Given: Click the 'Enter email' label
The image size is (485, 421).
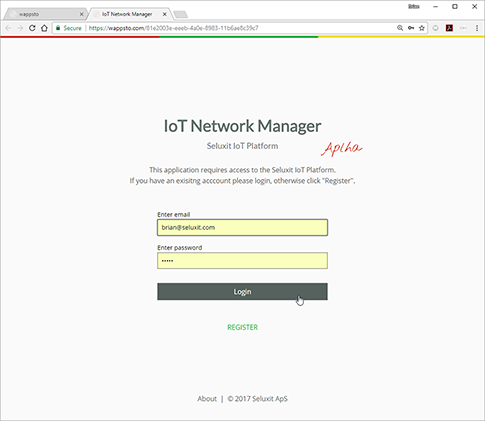Looking at the screenshot, I should pos(174,214).
